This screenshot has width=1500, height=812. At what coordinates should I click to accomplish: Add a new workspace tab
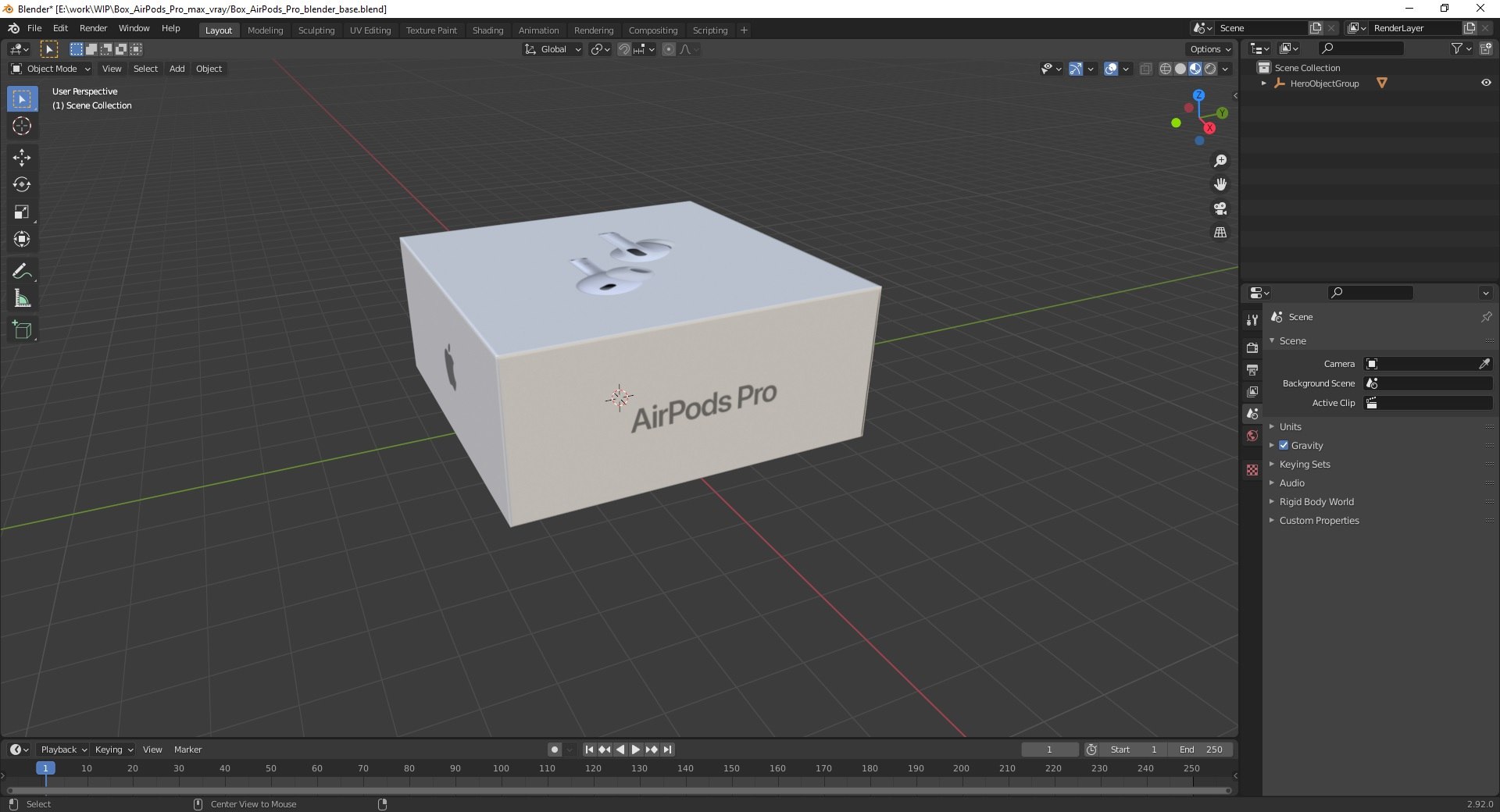tap(744, 30)
